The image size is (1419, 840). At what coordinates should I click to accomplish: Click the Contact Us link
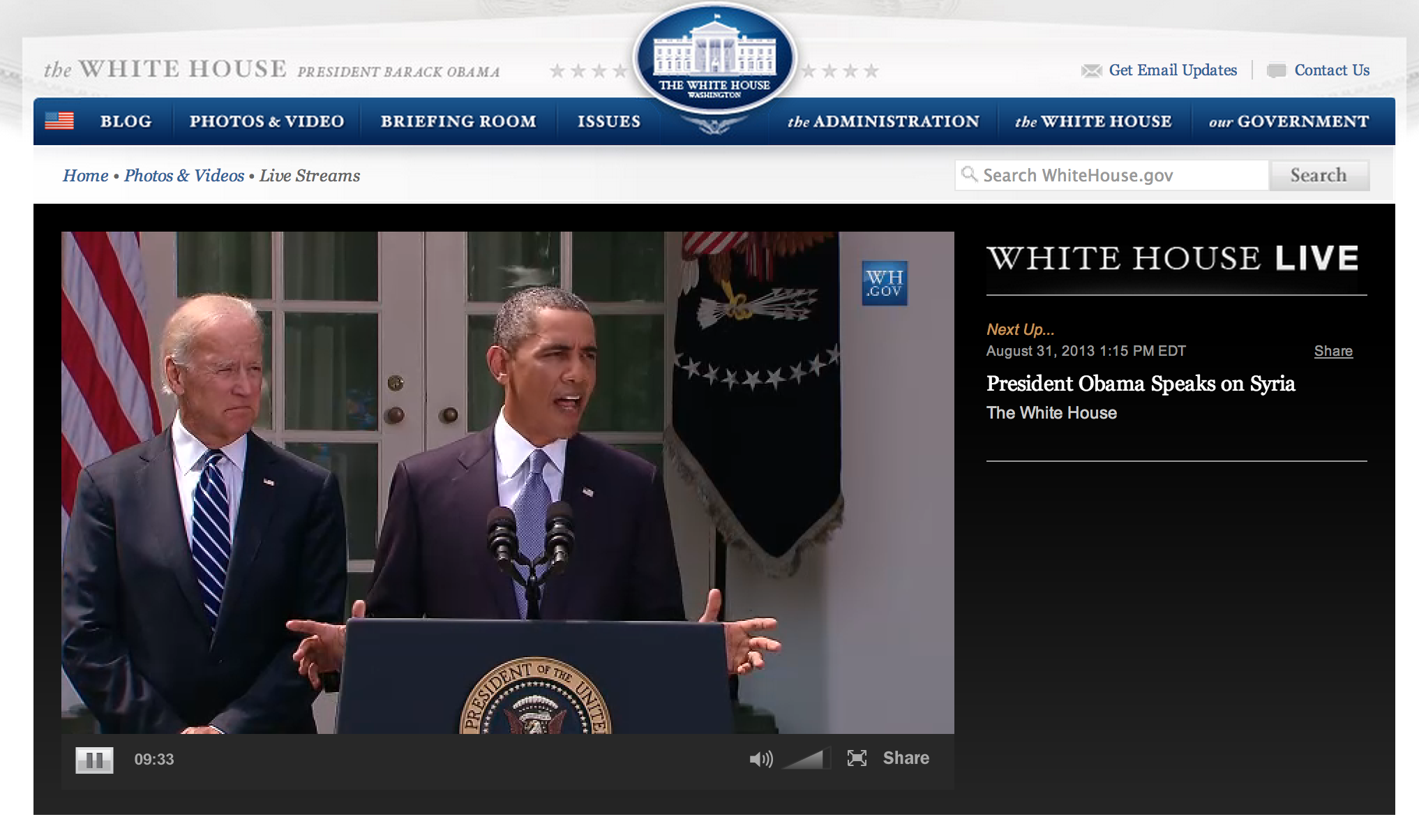(x=1332, y=70)
